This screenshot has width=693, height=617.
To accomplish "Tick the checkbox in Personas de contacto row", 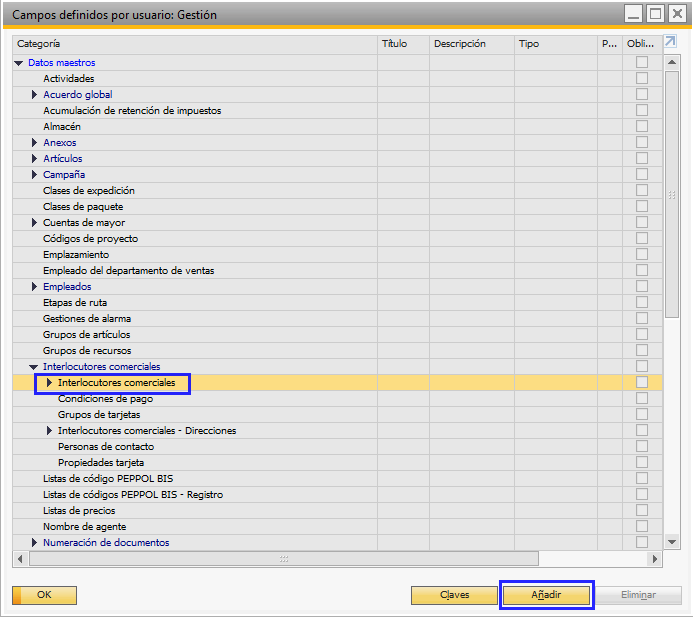I will click(x=642, y=446).
